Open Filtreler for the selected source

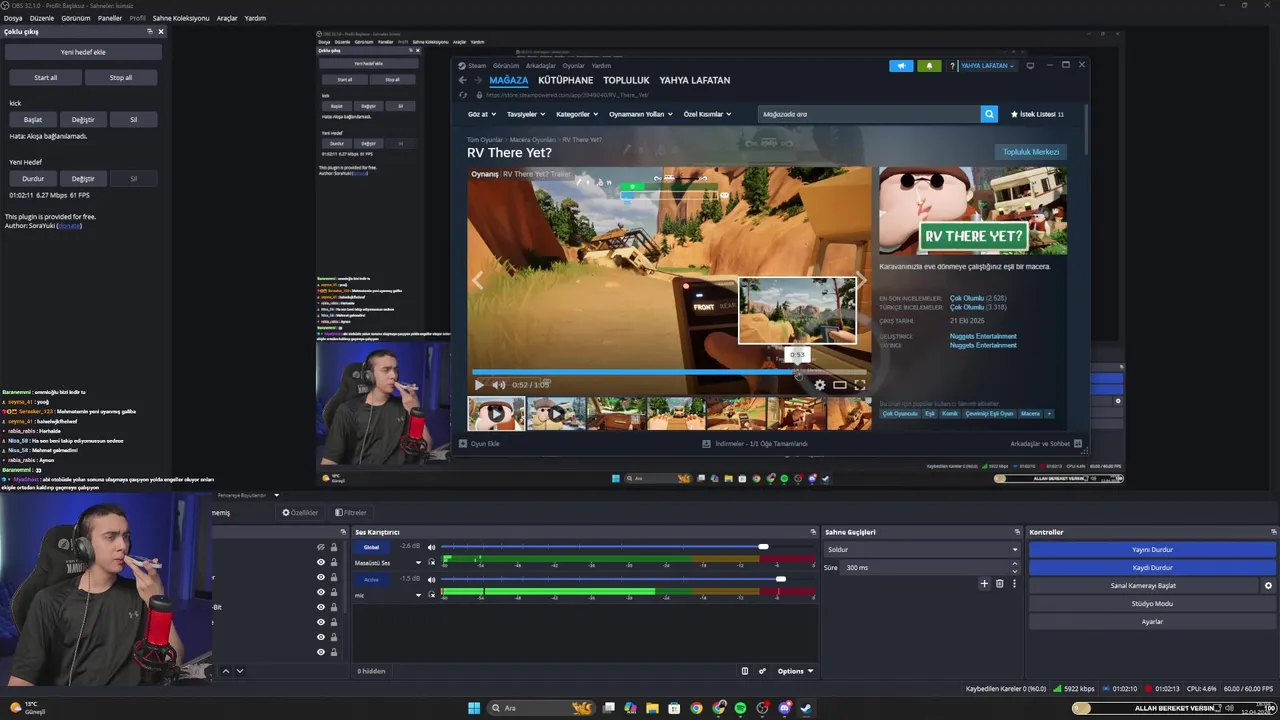point(351,513)
